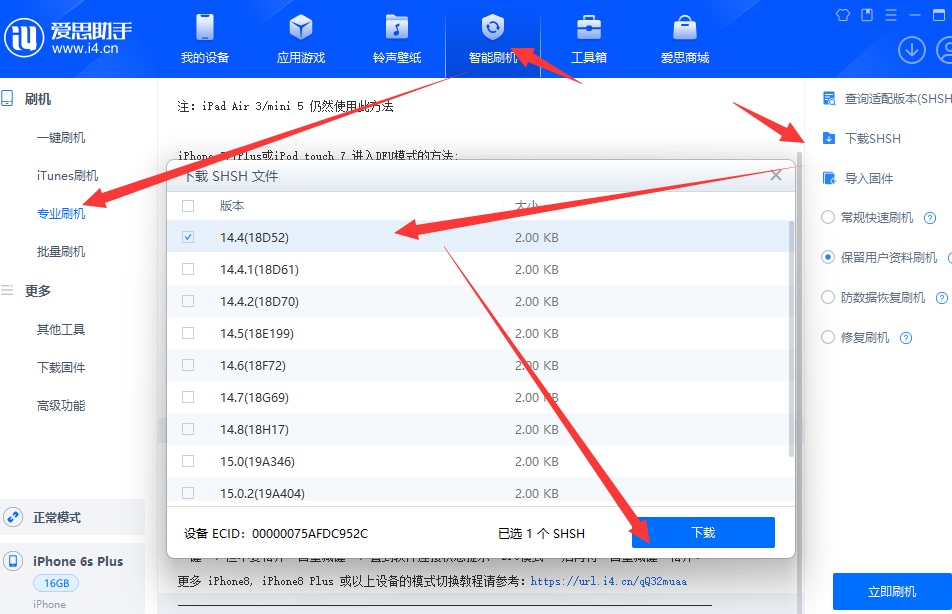Click the 版本 column header
952x614 pixels.
tap(232, 206)
